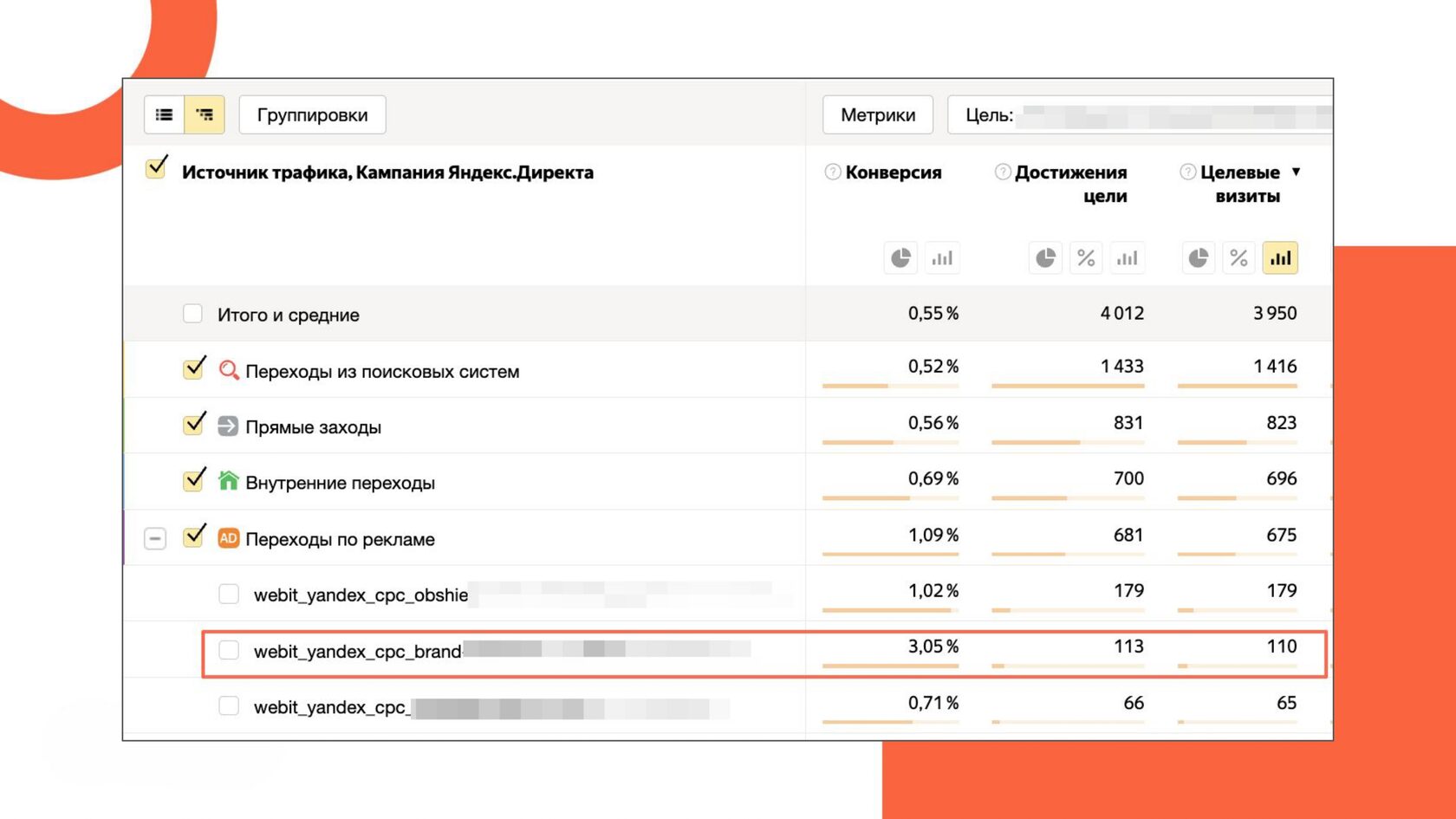
Task: Open the Группировки menu
Action: pyautogui.click(x=312, y=115)
